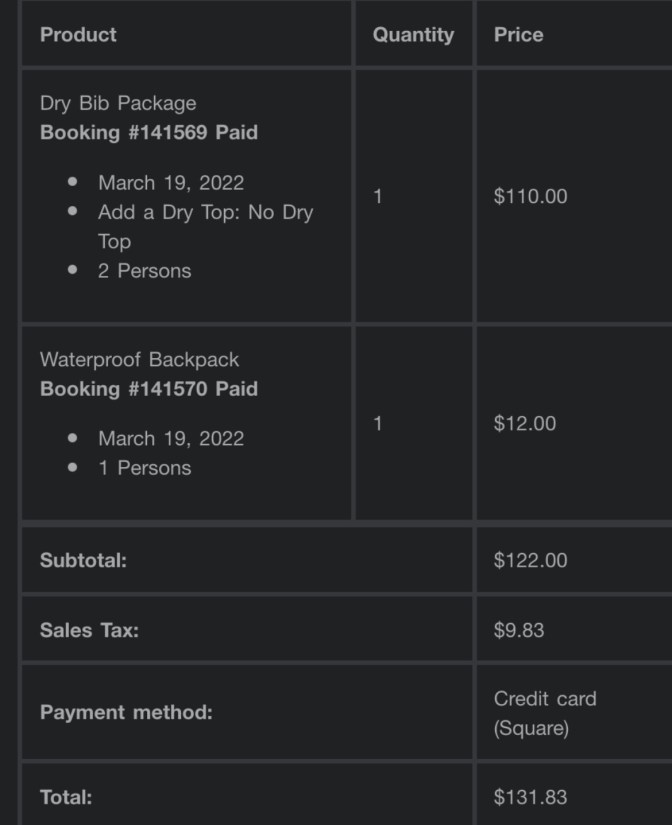Click the Payment method label
Image resolution: width=672 pixels, height=825 pixels.
coord(126,712)
